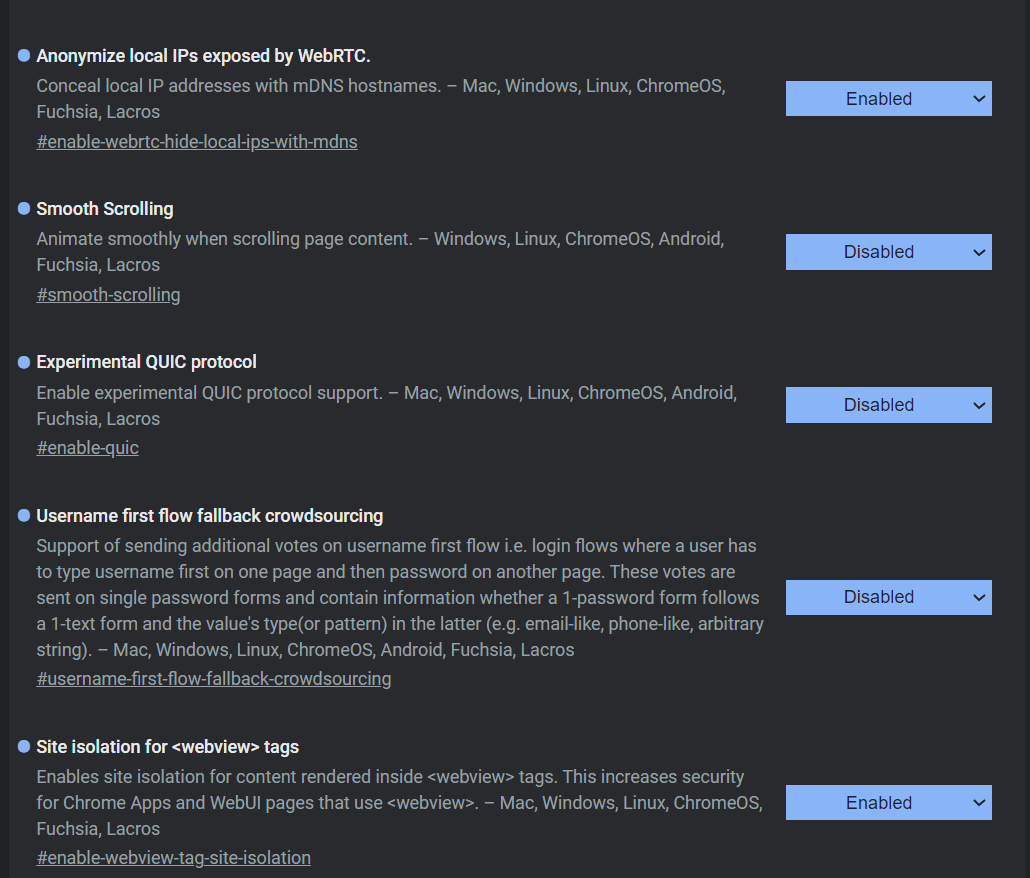Click the Smooth Scrolling heading text

[x=105, y=209]
